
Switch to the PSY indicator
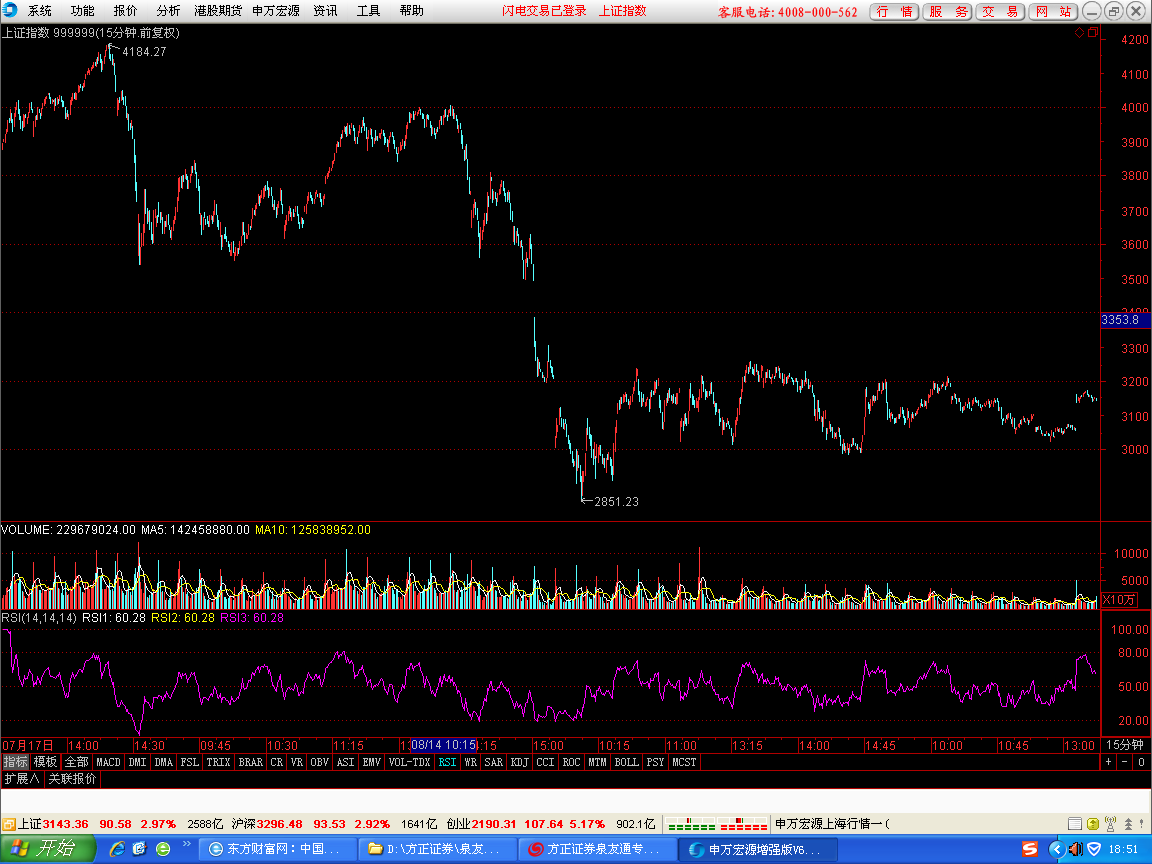pos(655,762)
